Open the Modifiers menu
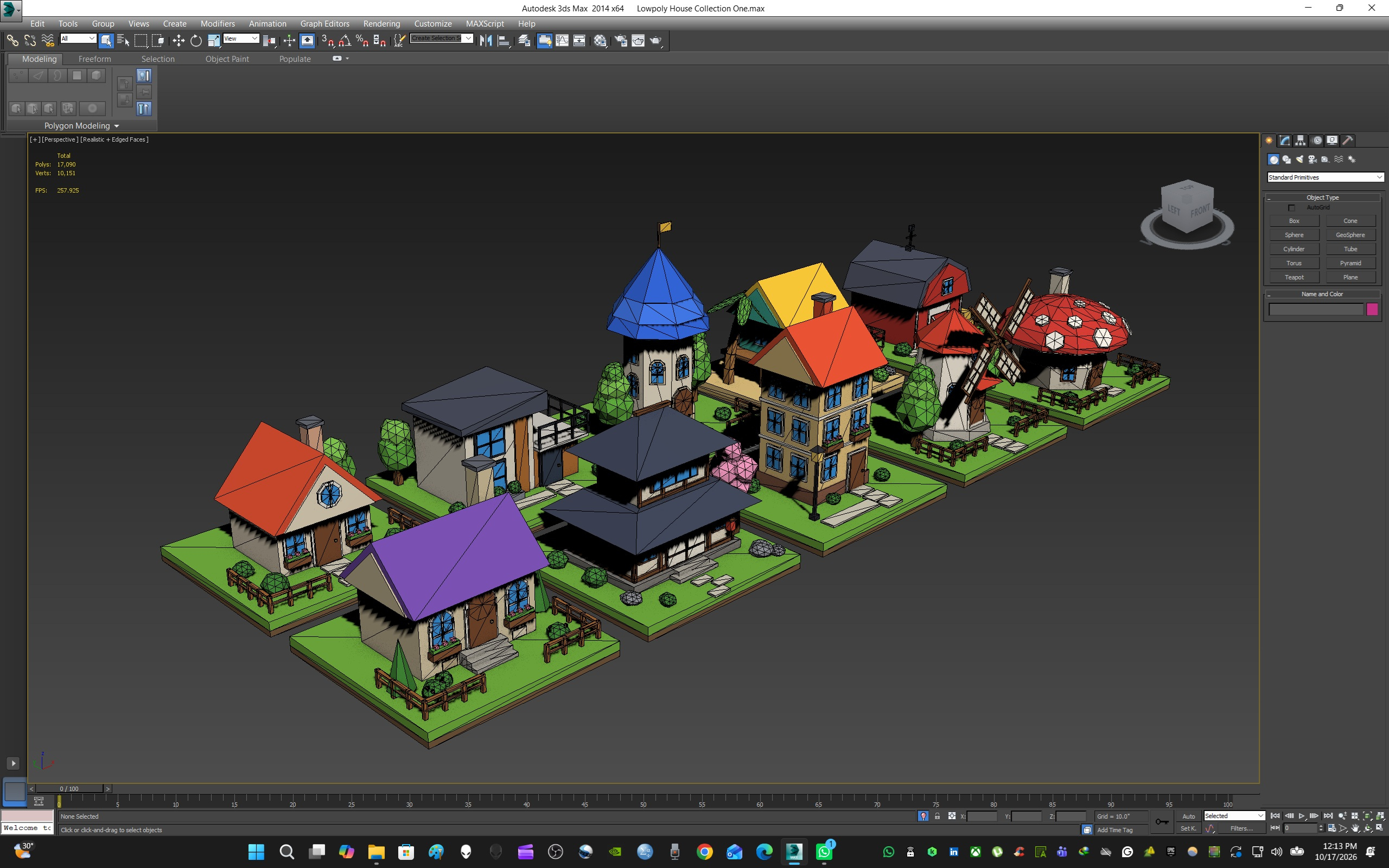 (218, 23)
